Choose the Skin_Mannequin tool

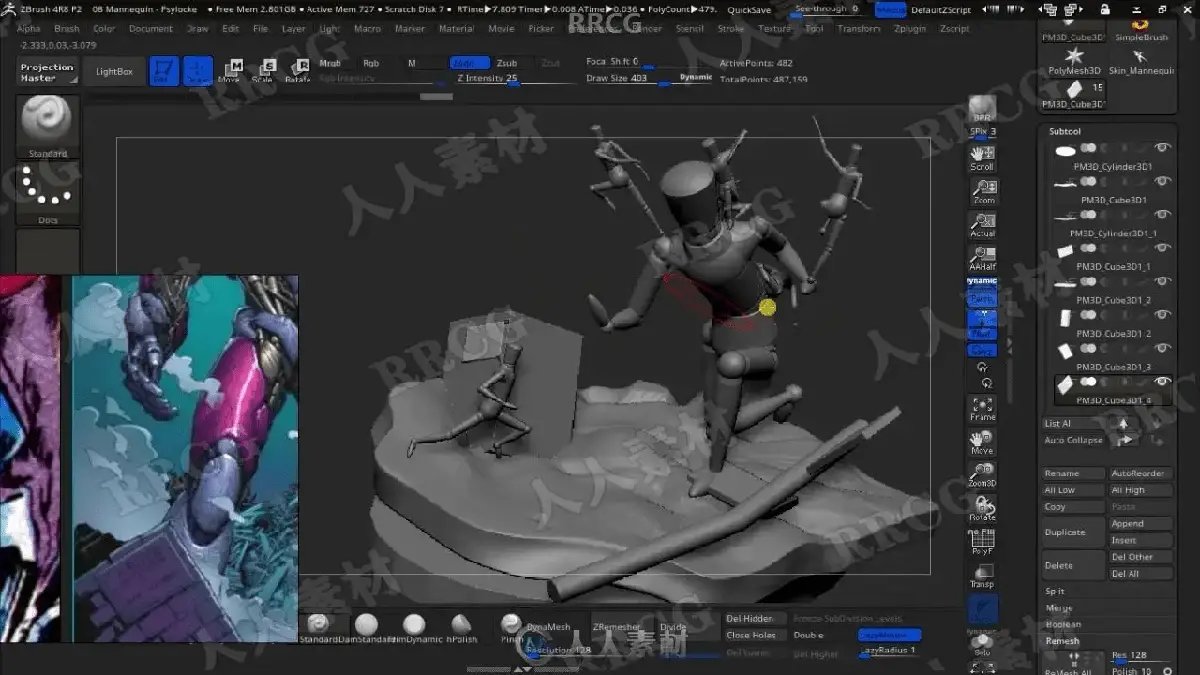tap(1141, 61)
